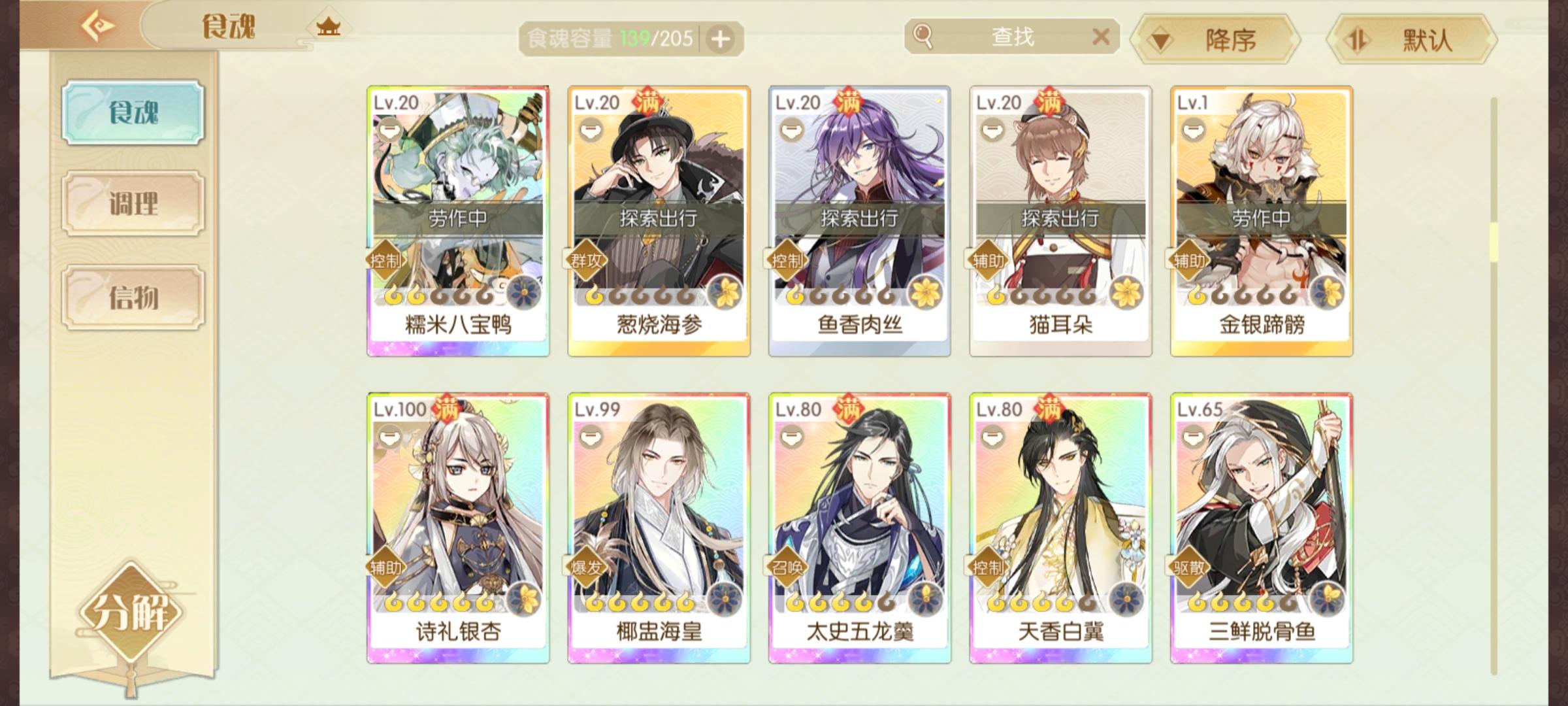Go back using the arrow icon
The image size is (1568, 706).
[x=98, y=26]
